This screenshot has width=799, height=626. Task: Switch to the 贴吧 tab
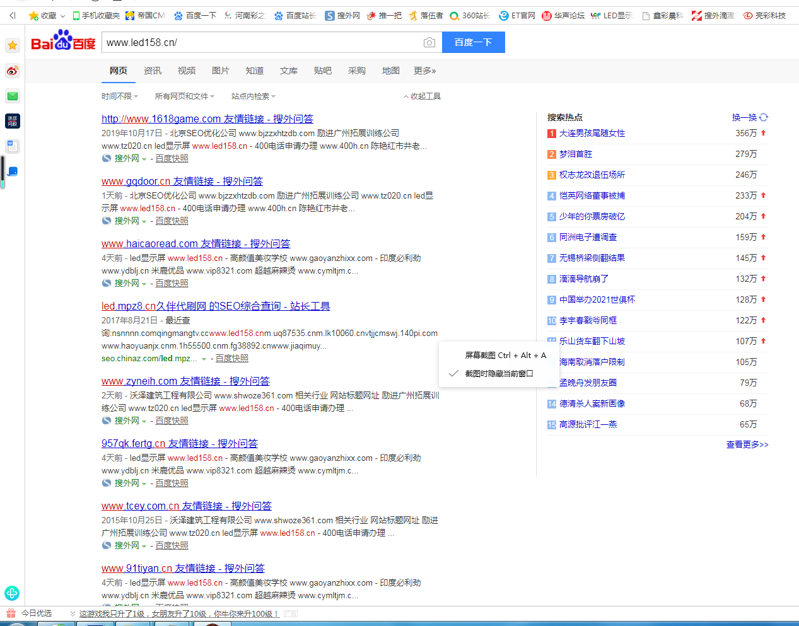323,70
